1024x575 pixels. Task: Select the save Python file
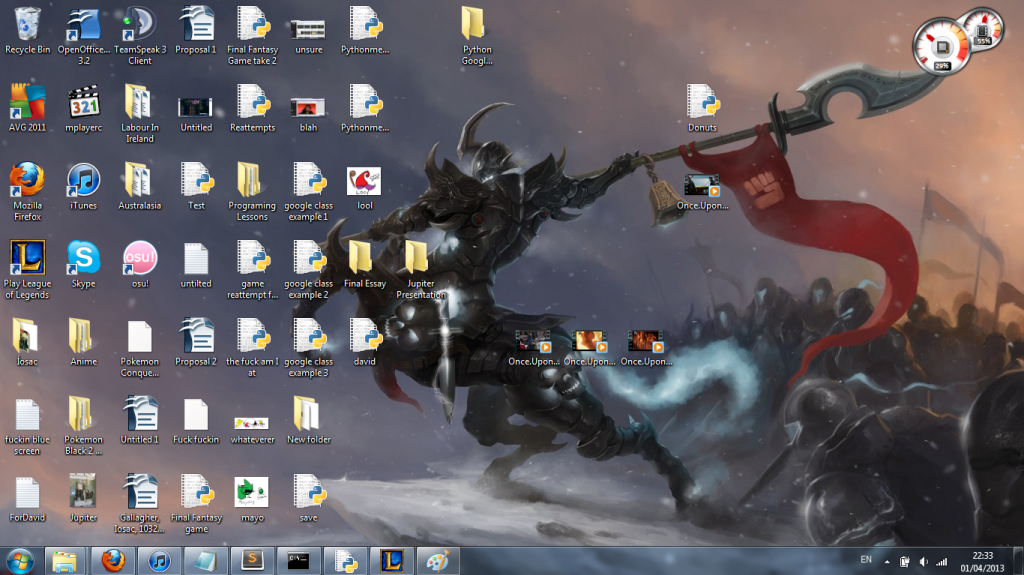[x=308, y=491]
